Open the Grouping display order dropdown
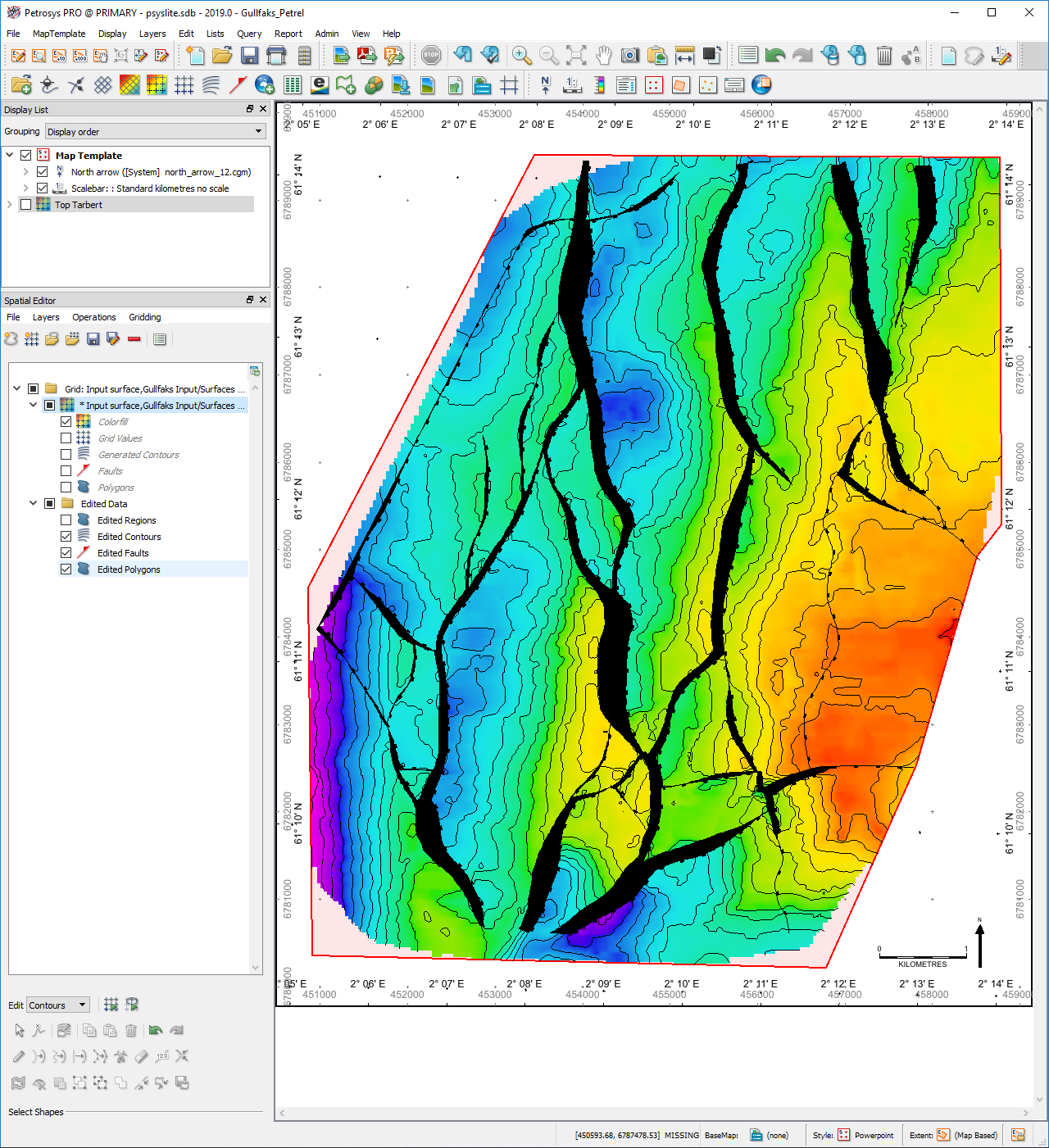 [x=156, y=132]
